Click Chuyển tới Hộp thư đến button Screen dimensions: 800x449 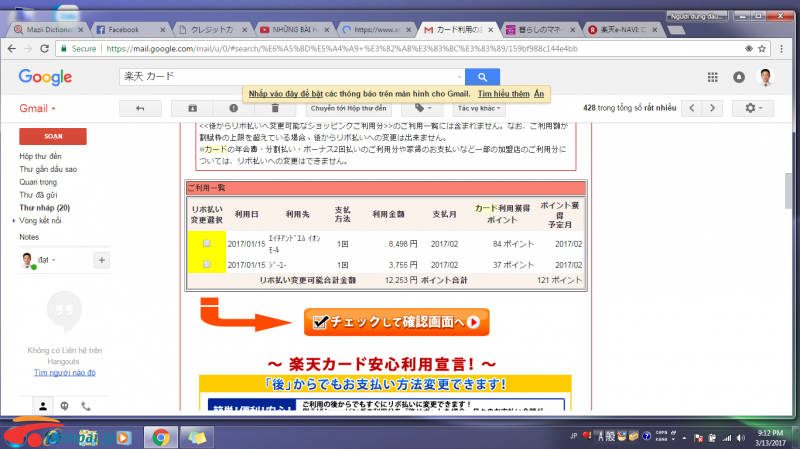click(x=348, y=108)
